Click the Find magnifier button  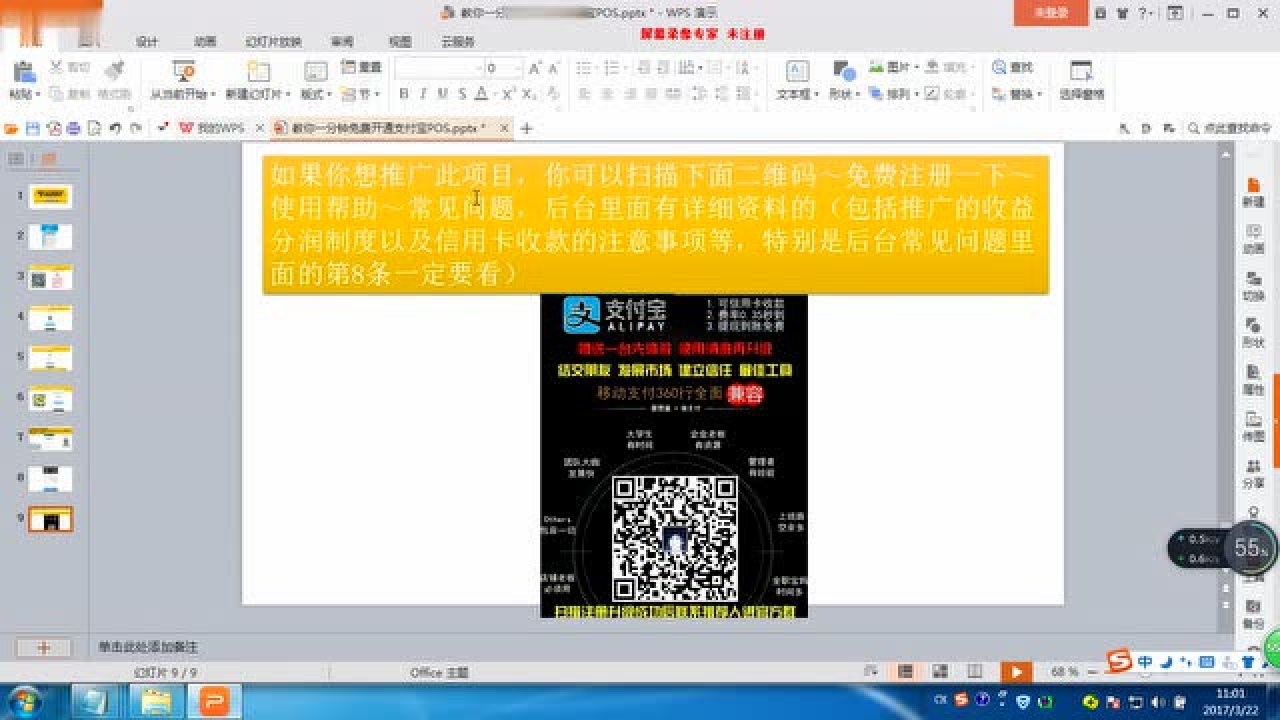point(1012,67)
